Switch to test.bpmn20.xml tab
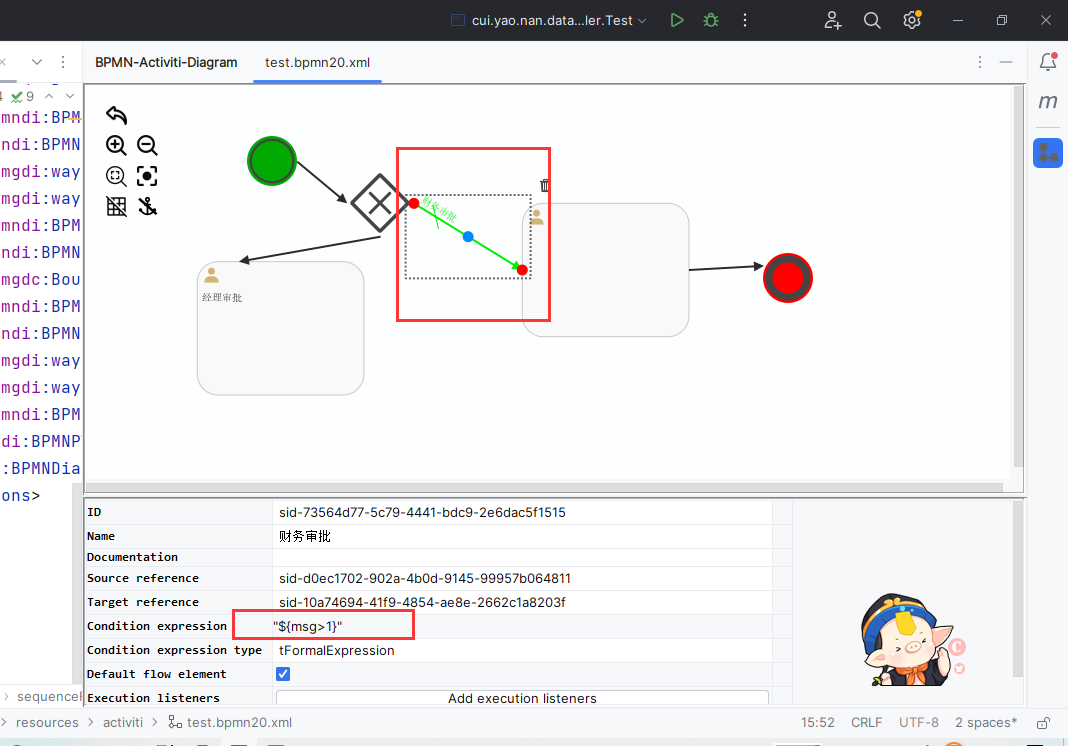 tap(317, 62)
